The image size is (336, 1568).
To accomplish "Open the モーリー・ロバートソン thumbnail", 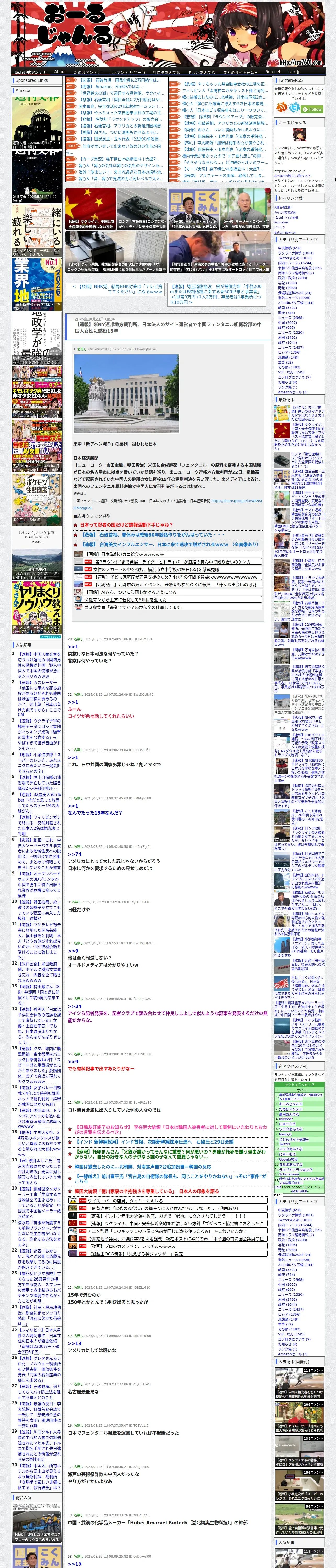I will coord(246,209).
